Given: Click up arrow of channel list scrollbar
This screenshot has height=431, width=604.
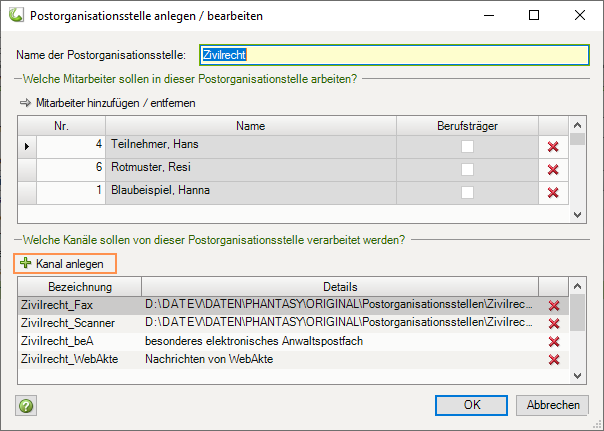Looking at the screenshot, I should [577, 286].
